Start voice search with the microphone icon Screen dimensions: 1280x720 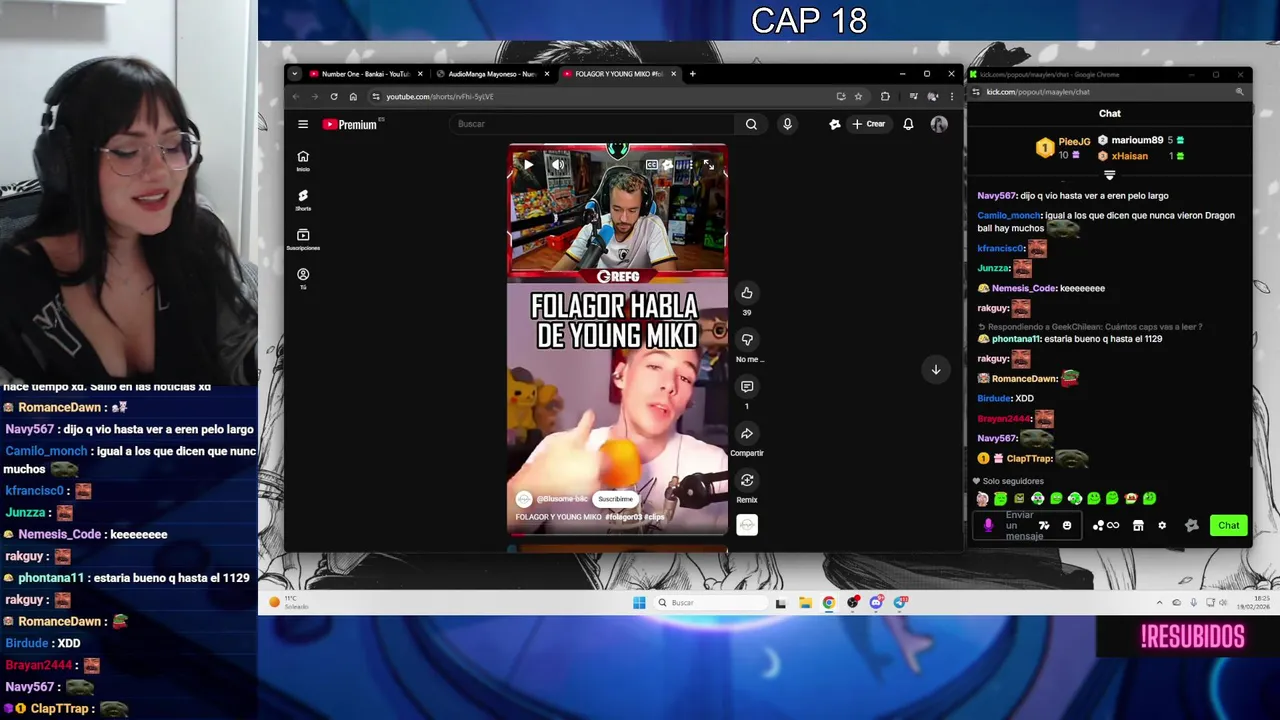787,124
